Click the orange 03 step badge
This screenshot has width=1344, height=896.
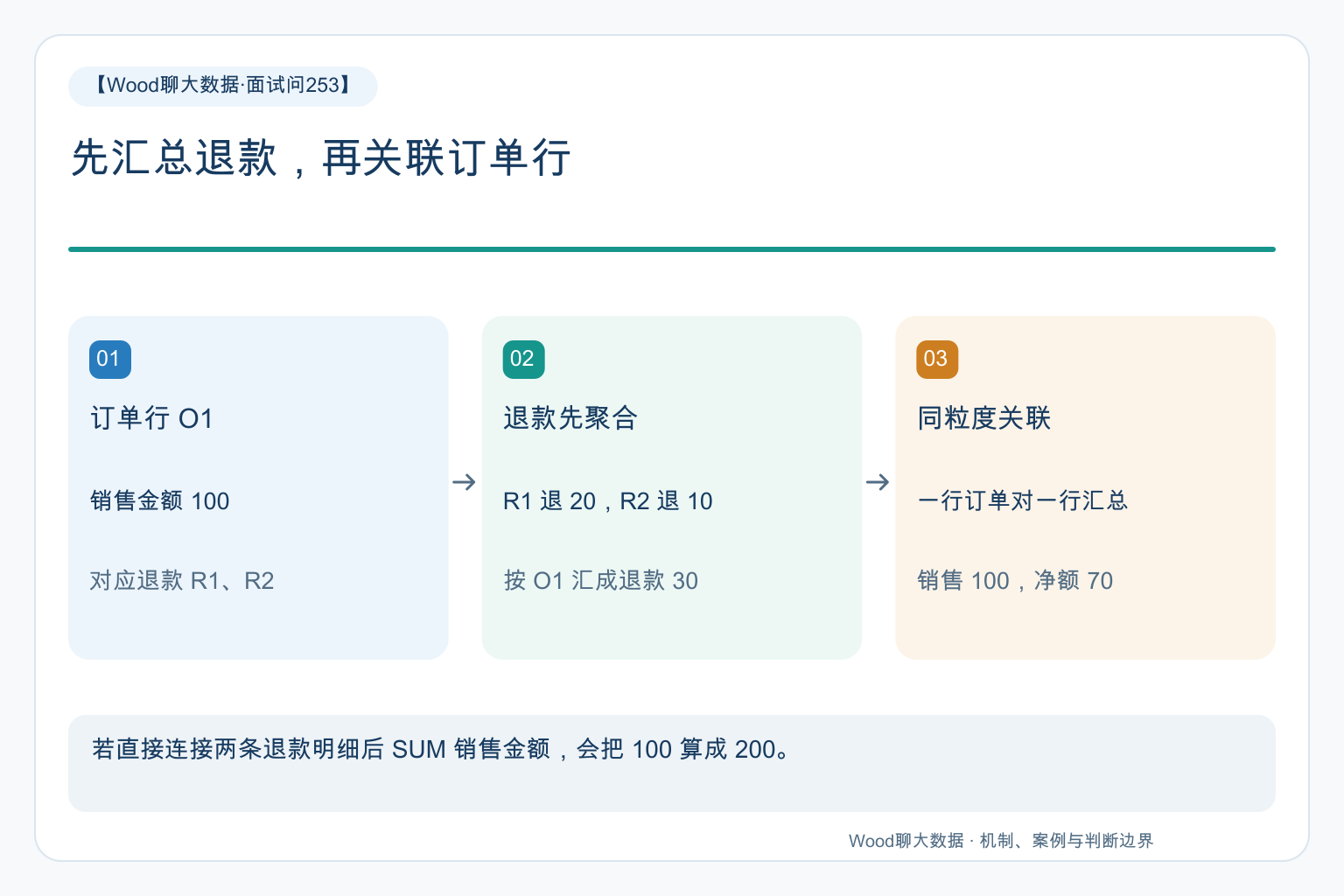click(937, 360)
